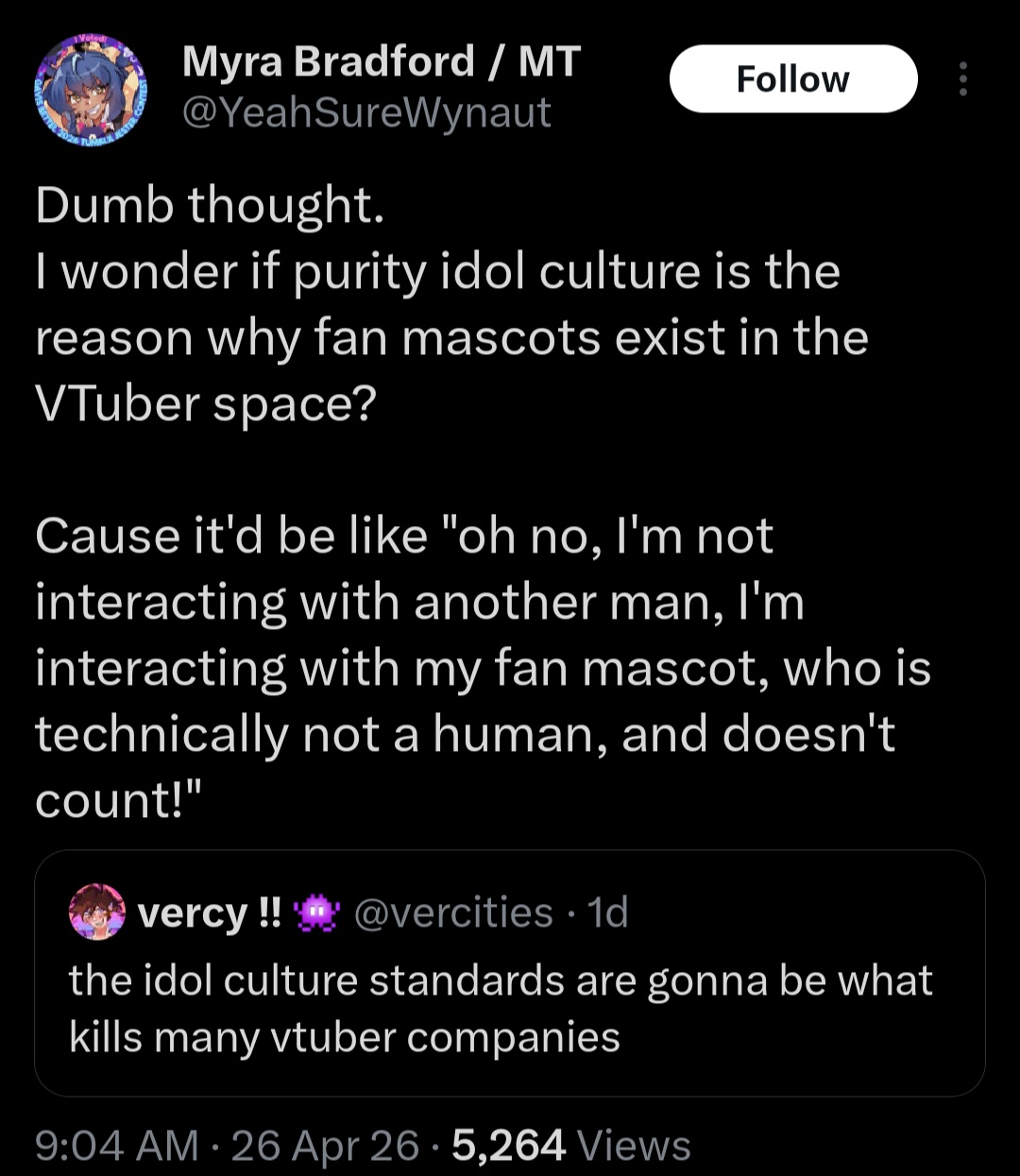Follow Myra Bradford / MT
1020x1176 pixels.
[792, 79]
